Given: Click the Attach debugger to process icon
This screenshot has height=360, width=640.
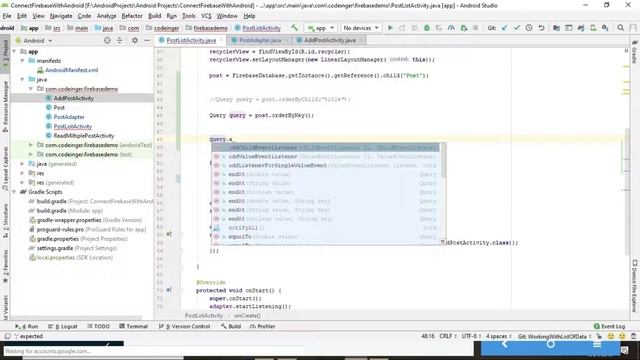Looking at the screenshot, I should pos(463,28).
